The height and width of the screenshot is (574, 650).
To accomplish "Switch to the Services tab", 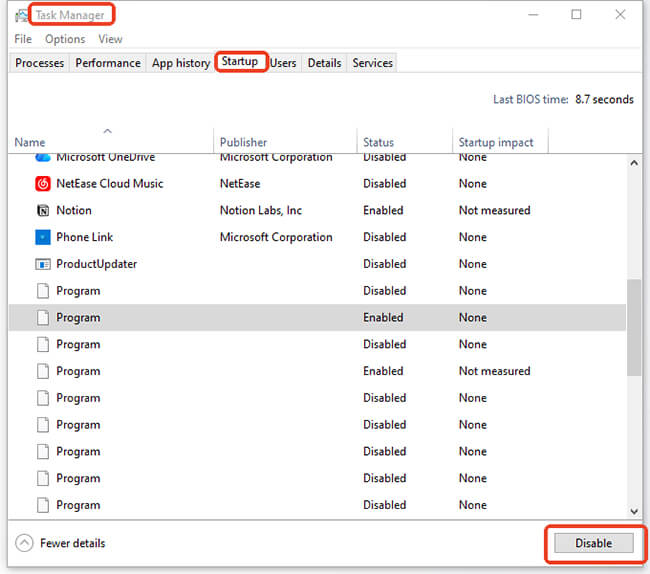I will 372,63.
